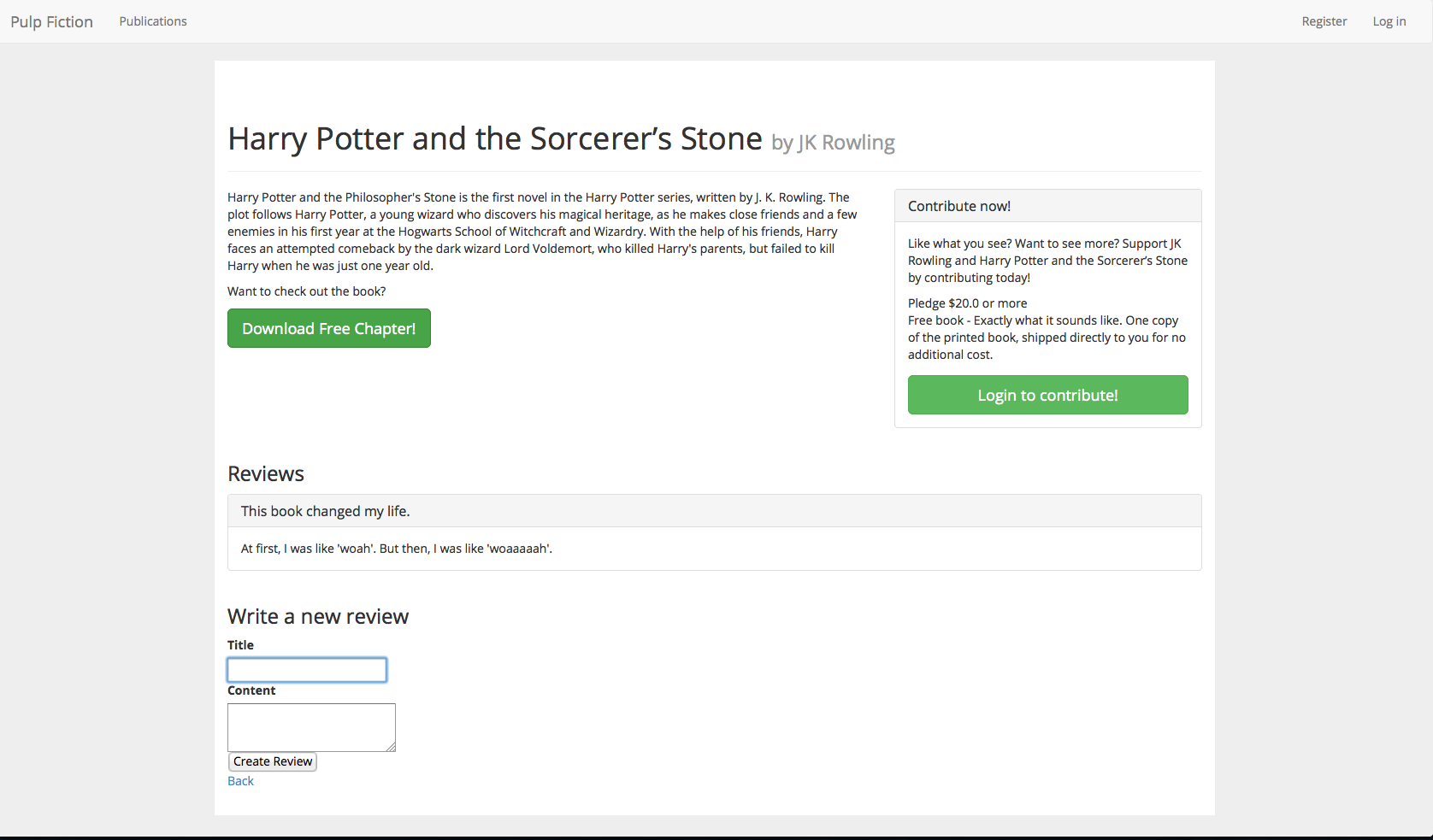Select the book title heading
This screenshot has width=1433, height=840.
pos(495,138)
